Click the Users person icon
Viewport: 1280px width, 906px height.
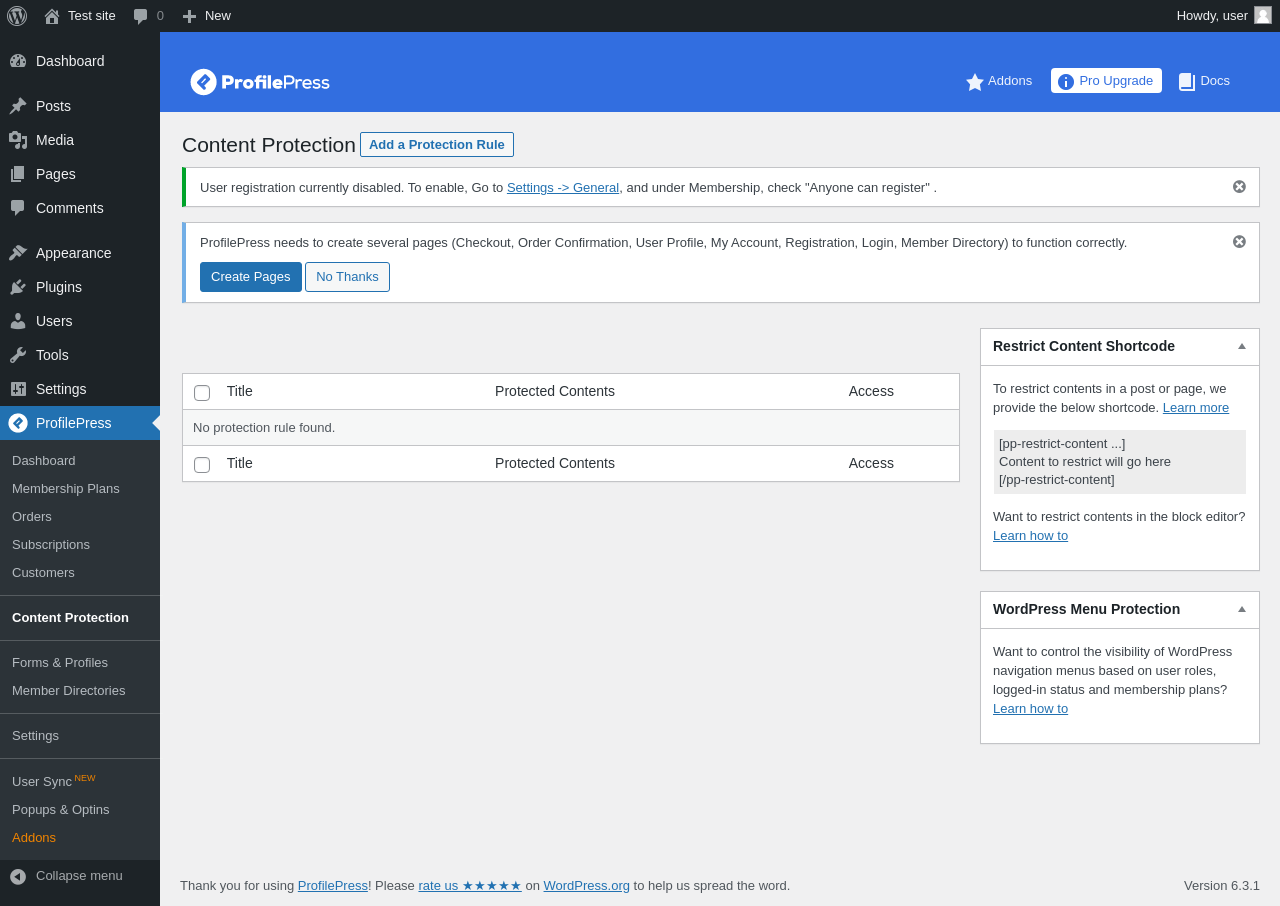(18, 321)
